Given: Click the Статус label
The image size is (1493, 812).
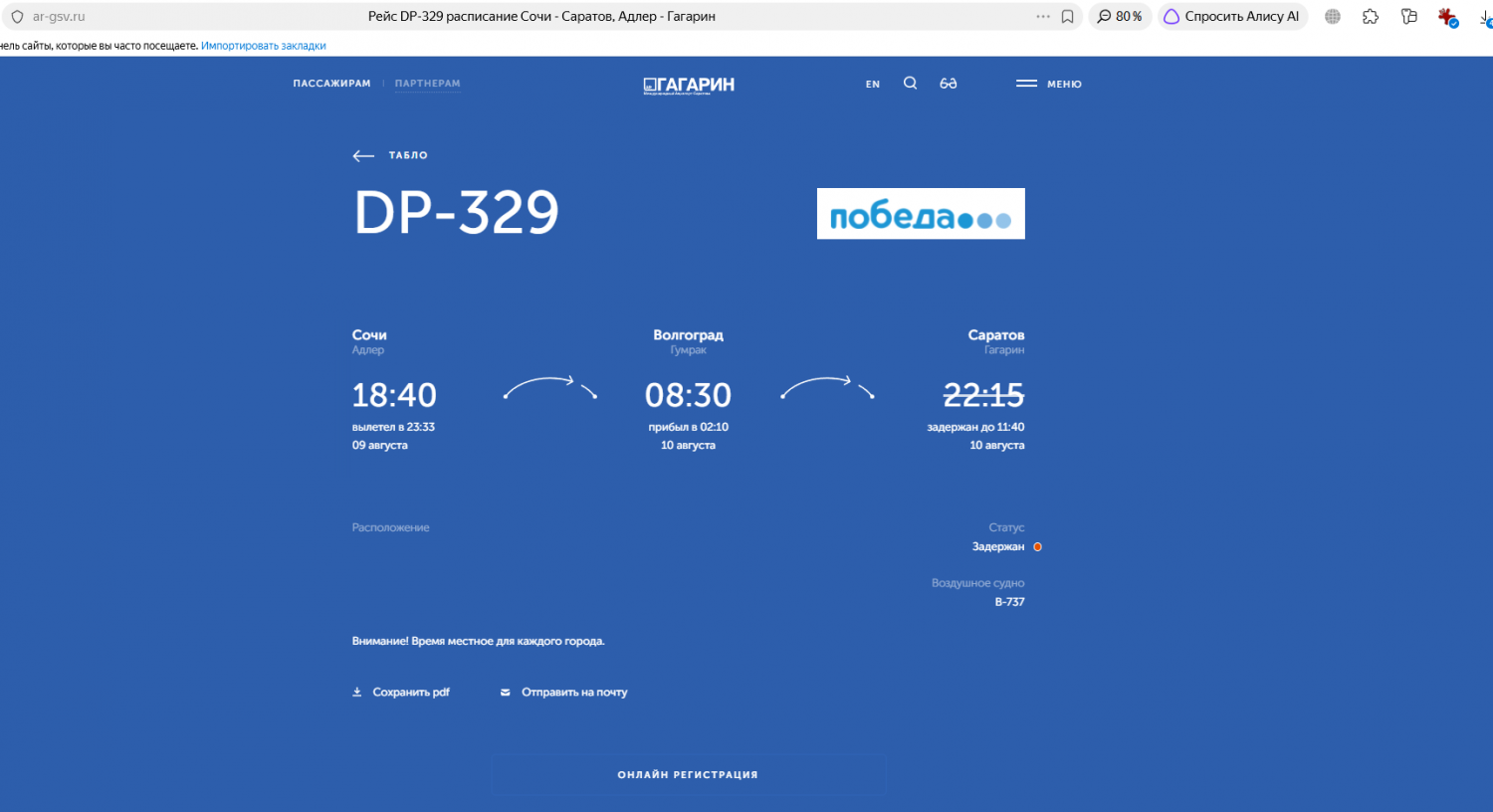Looking at the screenshot, I should point(1006,528).
